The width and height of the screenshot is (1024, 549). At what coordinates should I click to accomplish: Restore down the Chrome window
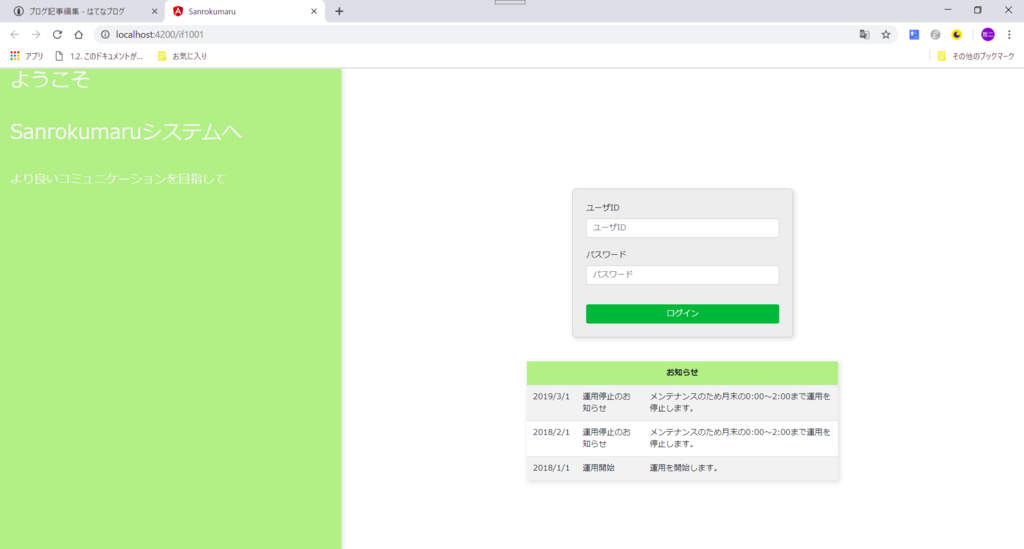click(x=978, y=10)
